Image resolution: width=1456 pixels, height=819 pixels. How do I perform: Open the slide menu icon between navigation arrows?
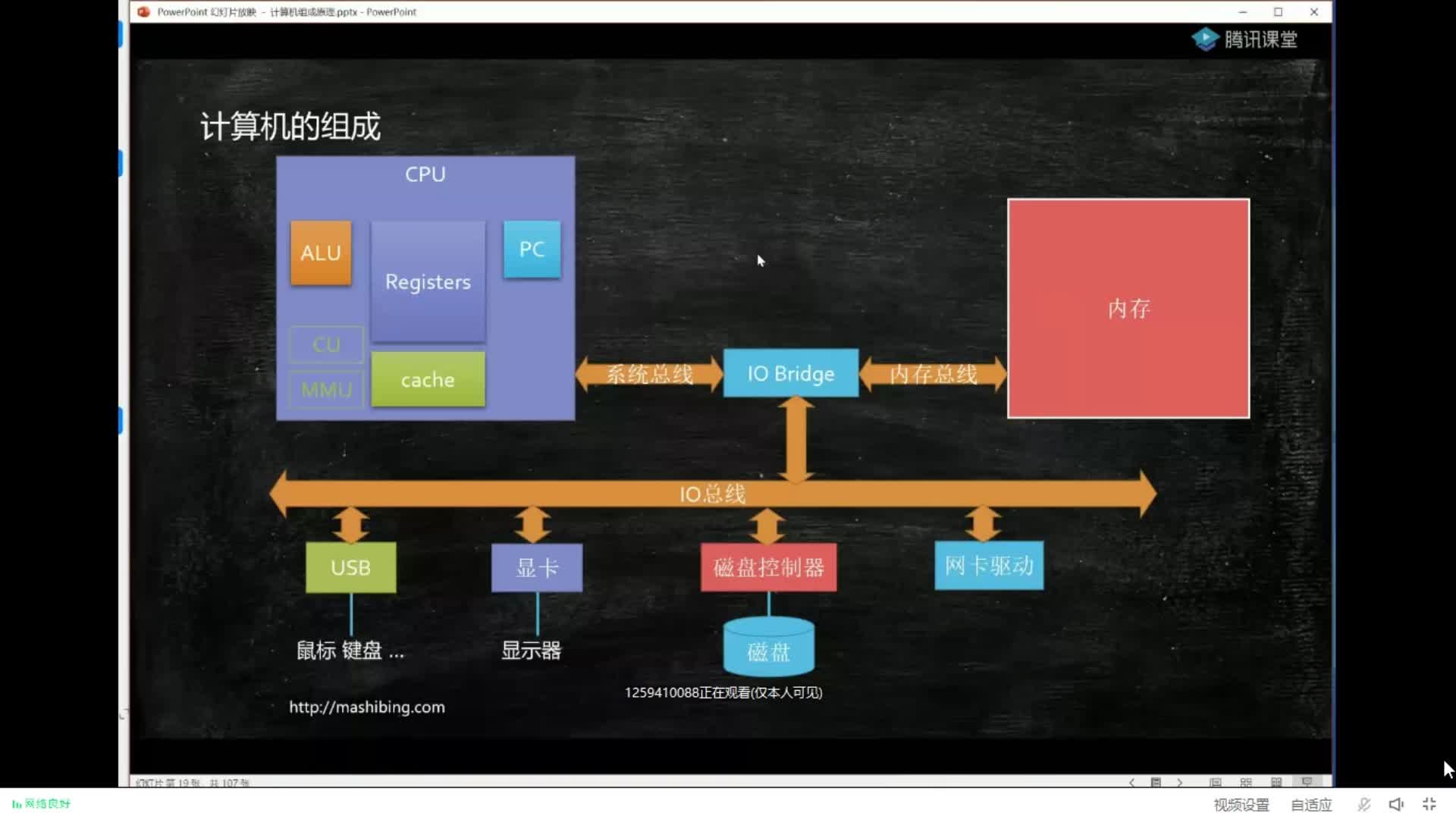tap(1156, 783)
